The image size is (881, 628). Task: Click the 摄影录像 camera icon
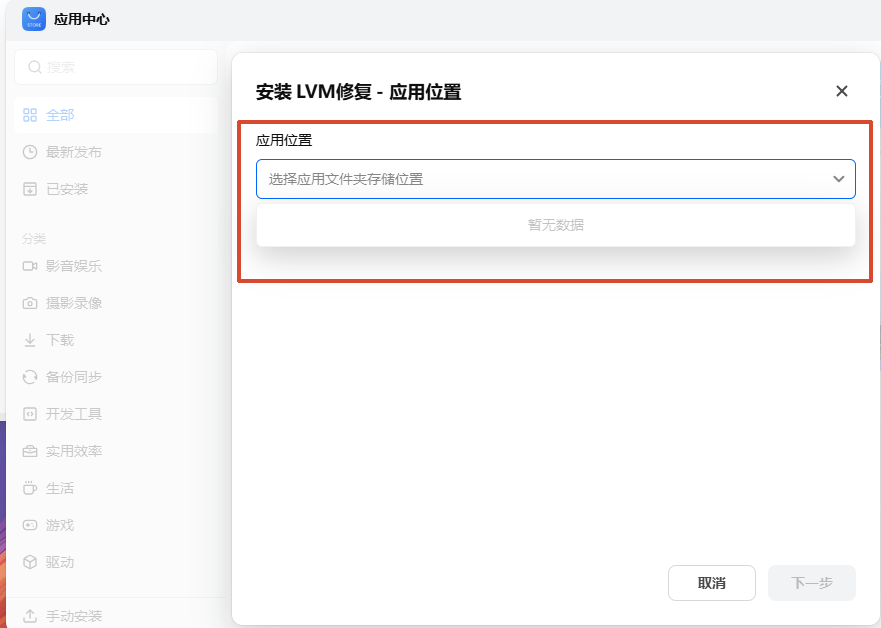pyautogui.click(x=30, y=303)
